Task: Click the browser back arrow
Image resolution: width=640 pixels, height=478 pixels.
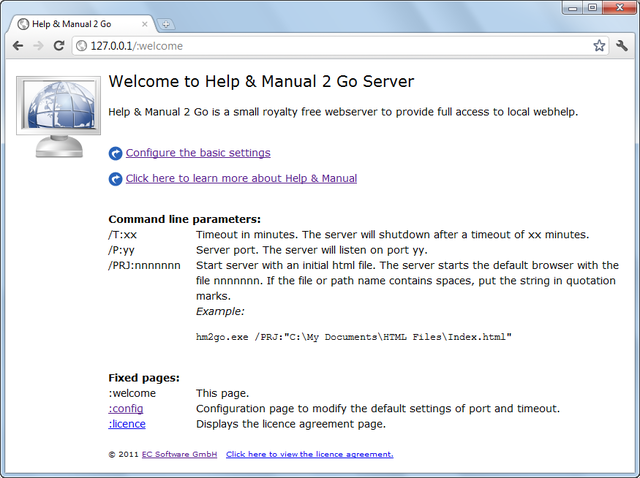Action: click(x=18, y=46)
